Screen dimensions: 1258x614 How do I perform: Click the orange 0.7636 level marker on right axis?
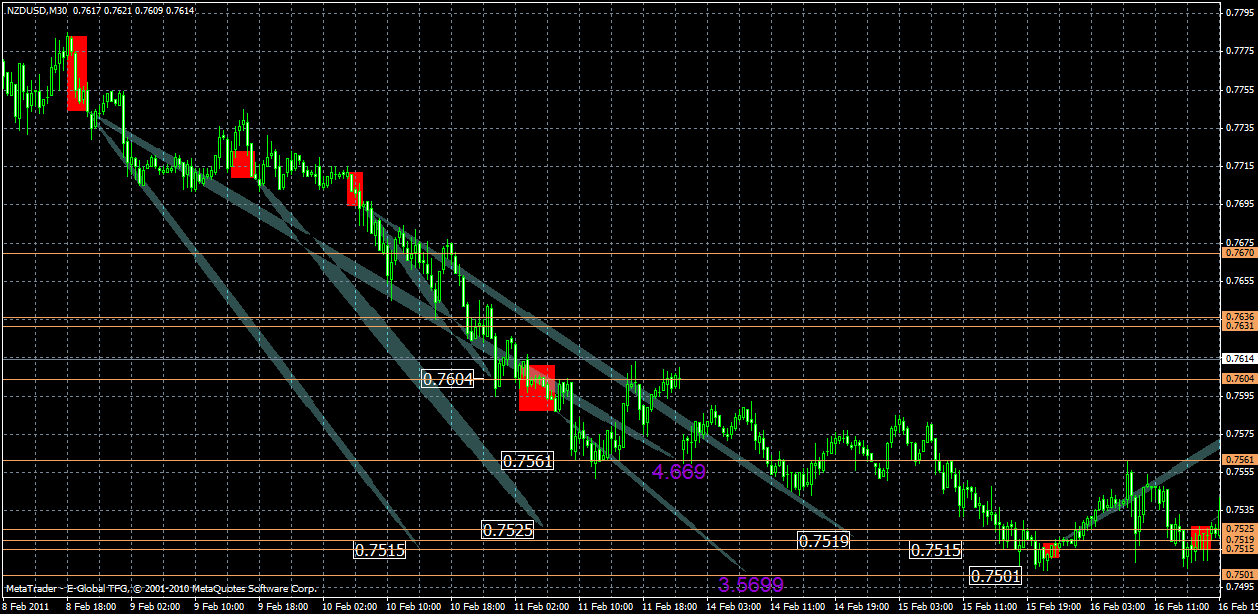click(x=1240, y=317)
